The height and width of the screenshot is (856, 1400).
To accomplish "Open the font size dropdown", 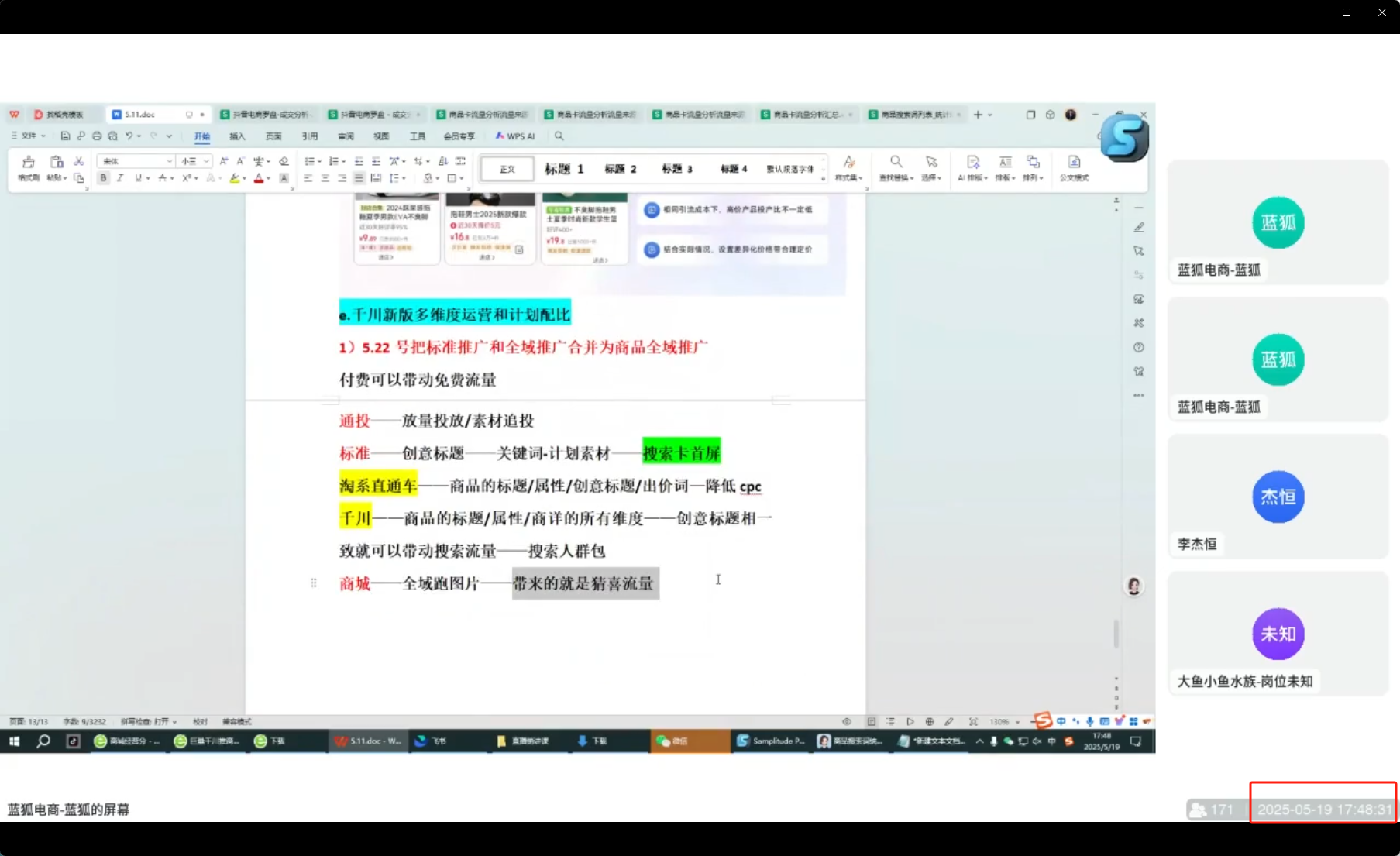I will (205, 161).
